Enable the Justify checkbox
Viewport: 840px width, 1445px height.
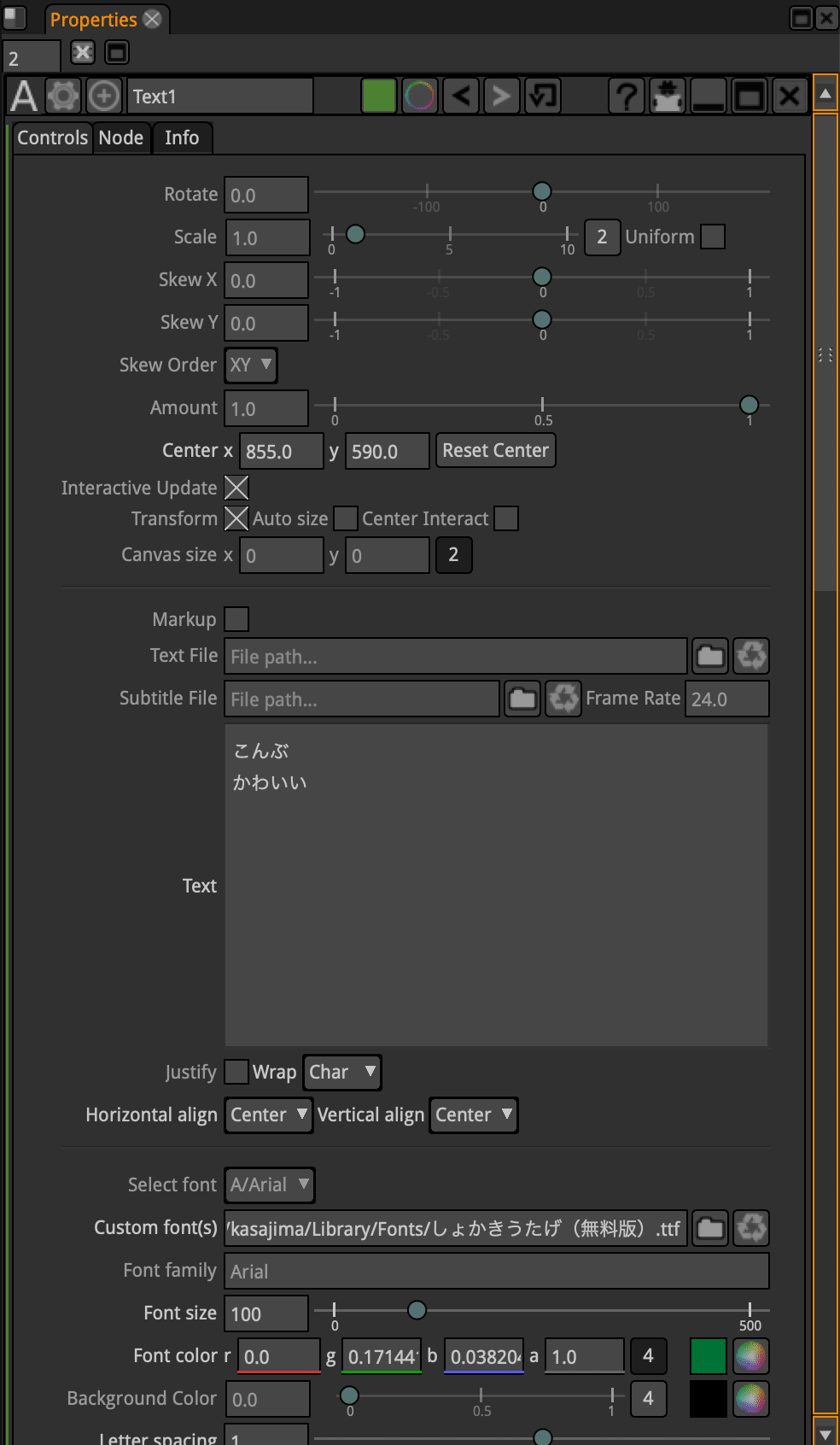point(236,1072)
